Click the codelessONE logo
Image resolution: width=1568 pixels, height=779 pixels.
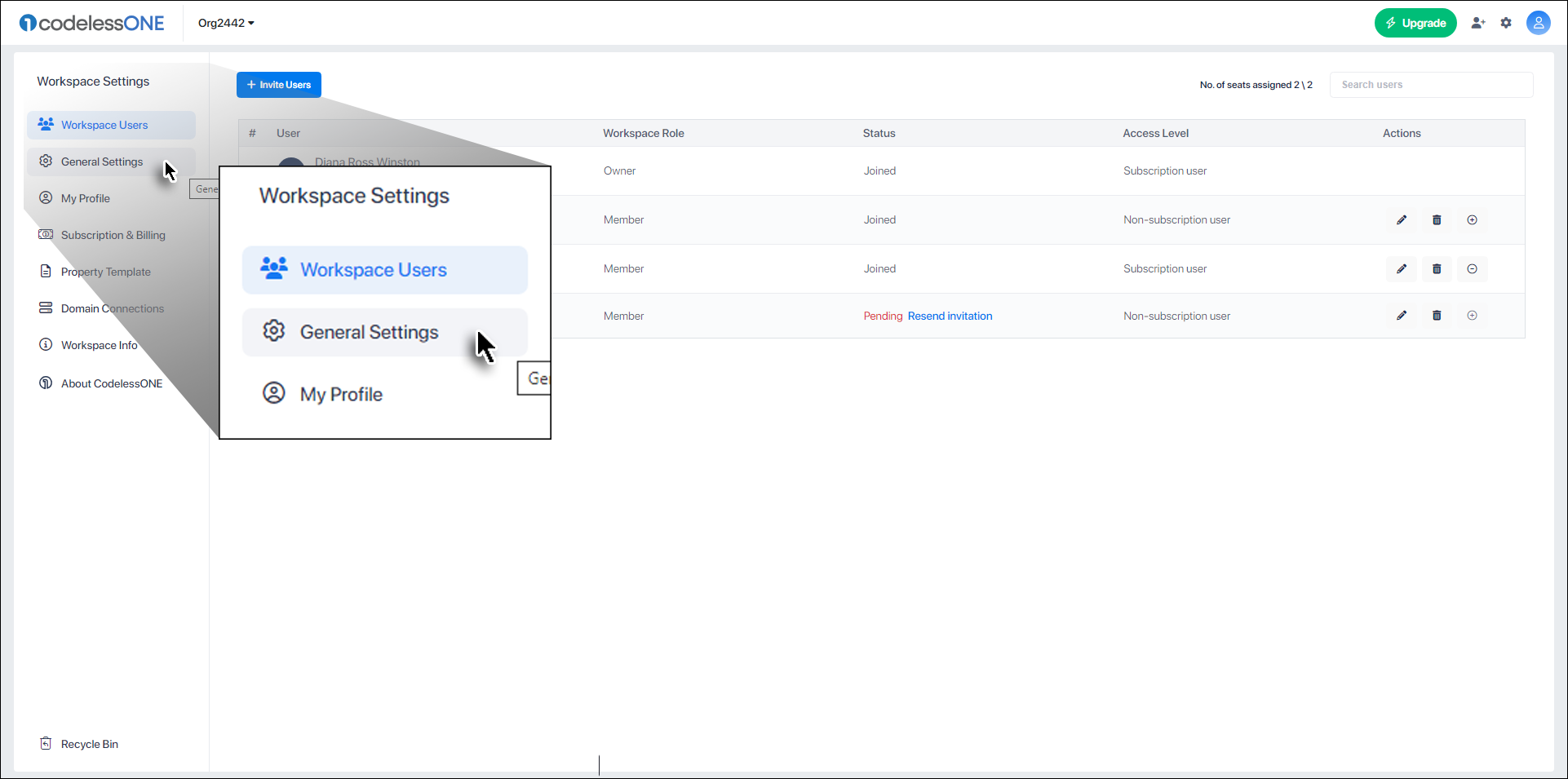coord(92,23)
